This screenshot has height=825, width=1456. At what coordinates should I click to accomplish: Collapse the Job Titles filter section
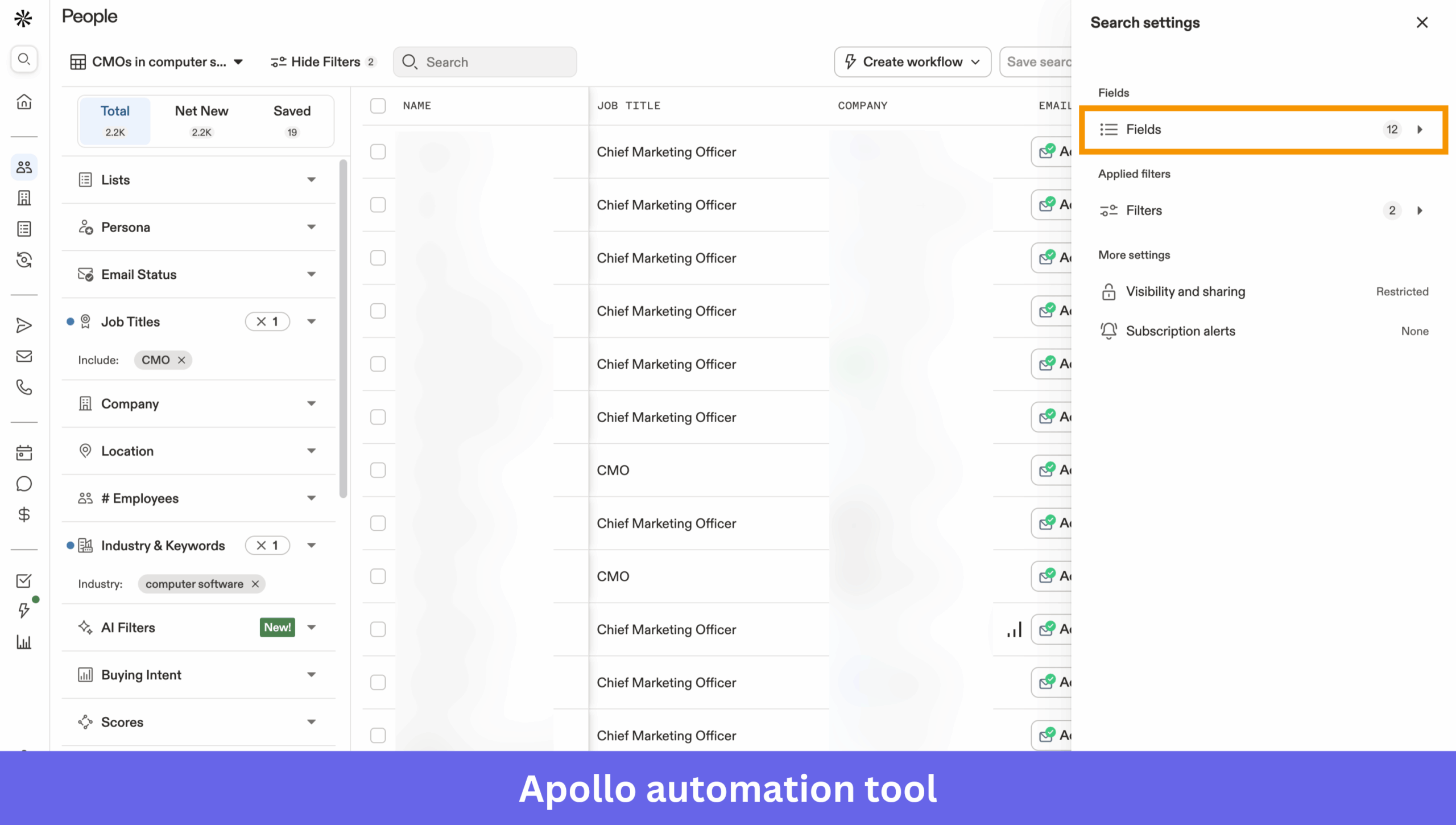311,321
